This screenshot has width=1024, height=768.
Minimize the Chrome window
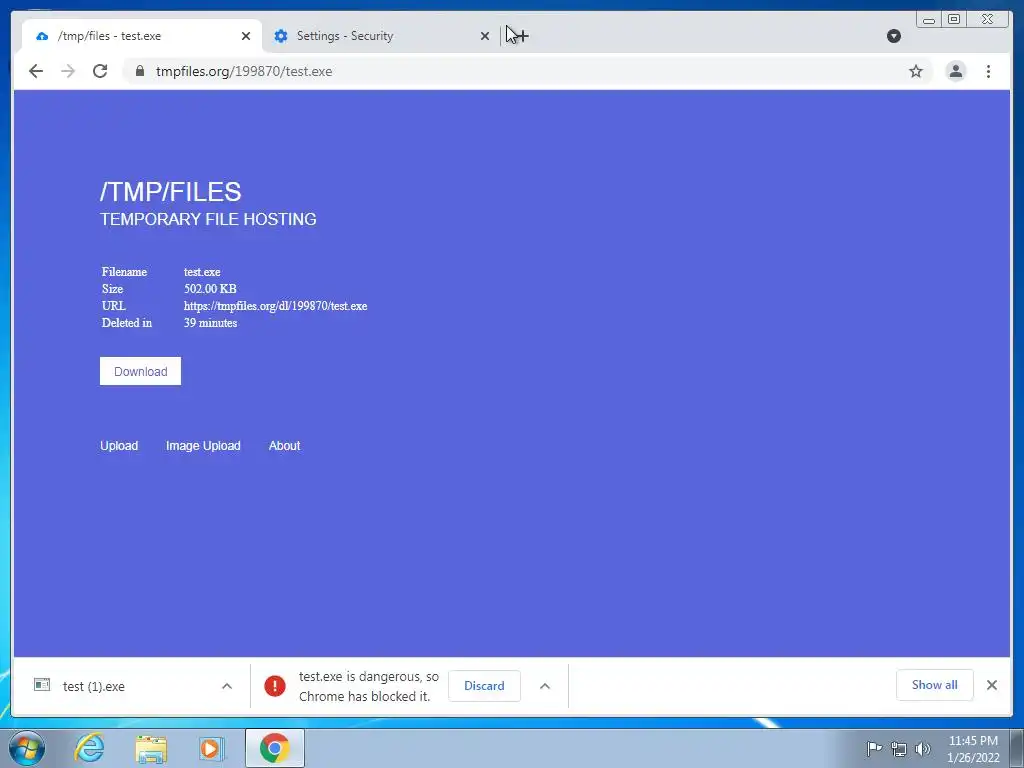pos(928,20)
